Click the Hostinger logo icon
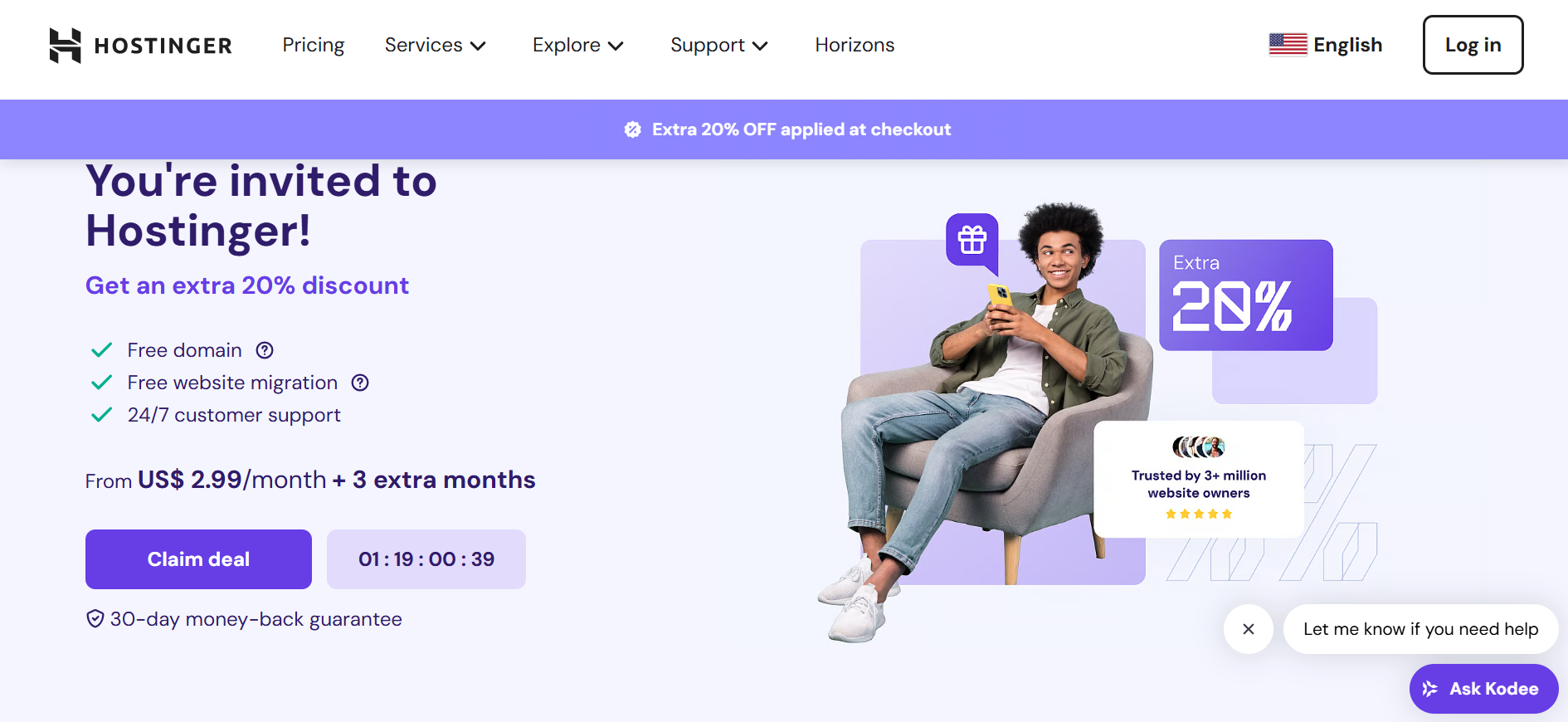This screenshot has width=1568, height=722. tap(65, 46)
